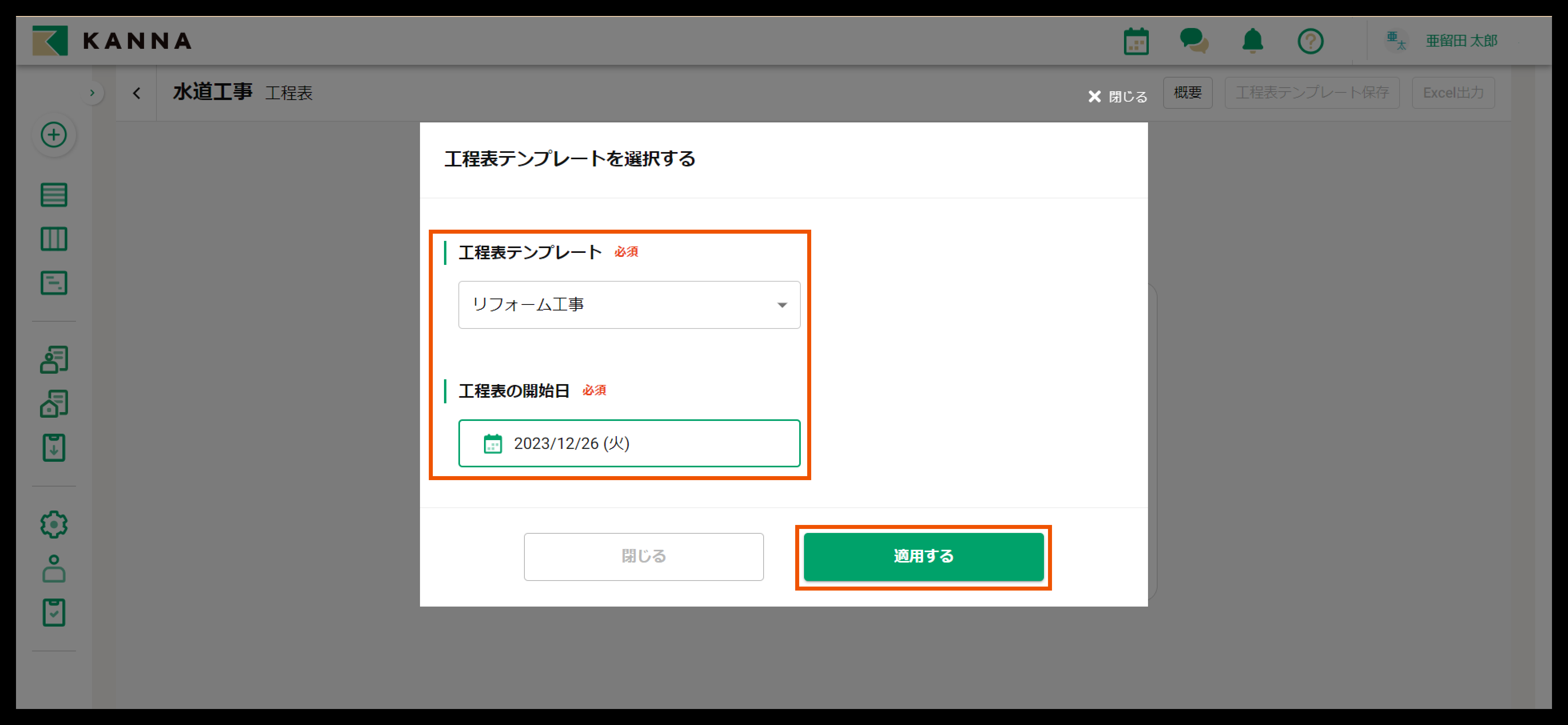1568x725 pixels.
Task: Click the 閉じる button in dialog footer
Action: [x=643, y=557]
